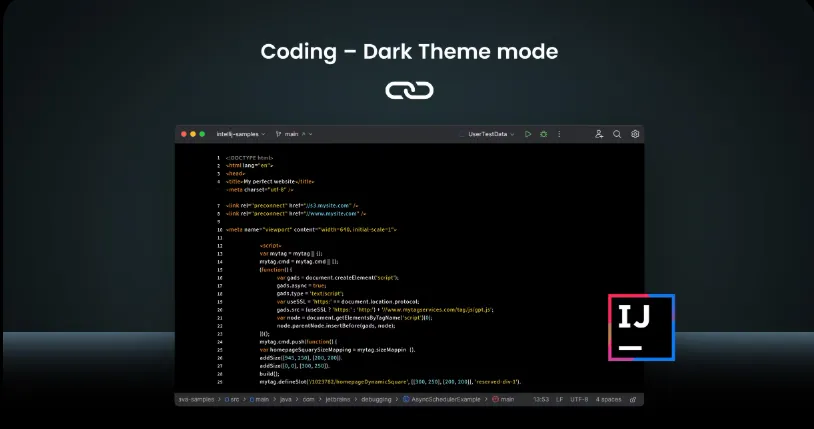Select AsyncSchedulerExample in breadcrumb
The width and height of the screenshot is (814, 429).
point(451,399)
